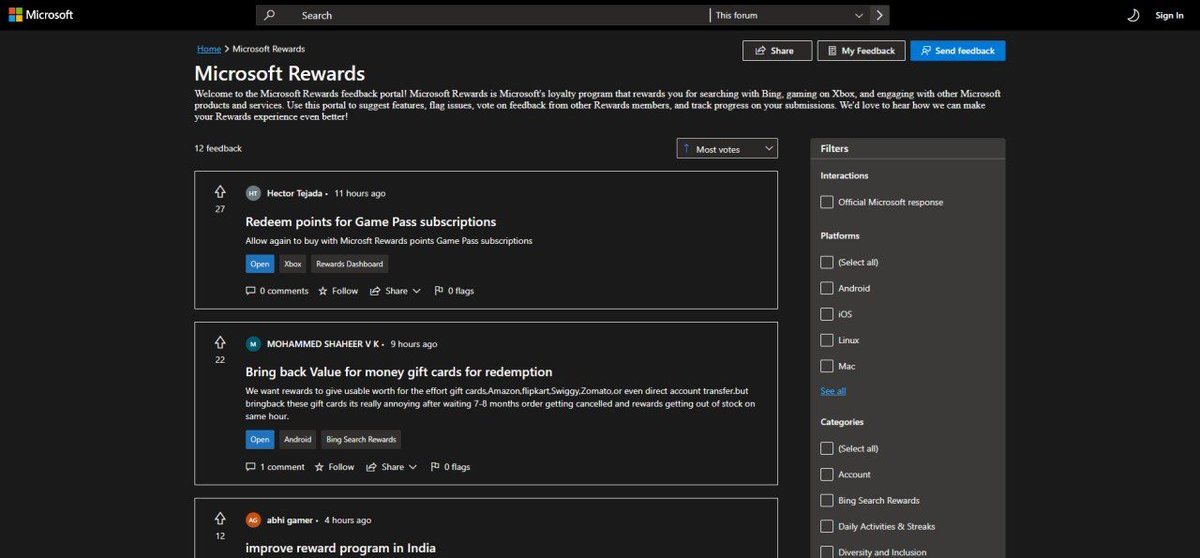
Task: Click the Xbox tag
Action: 293,264
